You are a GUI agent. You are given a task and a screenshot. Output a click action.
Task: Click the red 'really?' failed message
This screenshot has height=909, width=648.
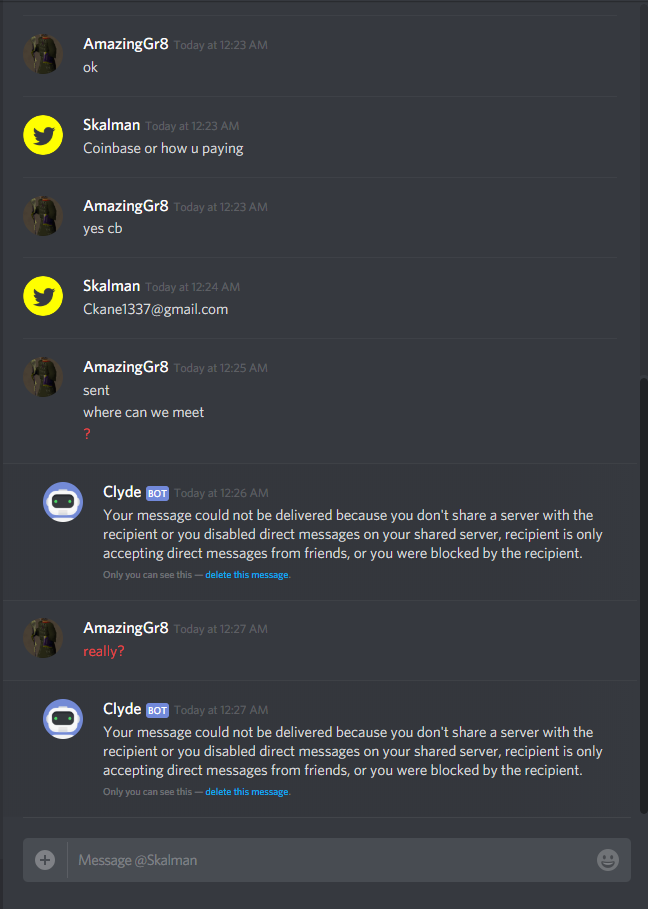[104, 651]
